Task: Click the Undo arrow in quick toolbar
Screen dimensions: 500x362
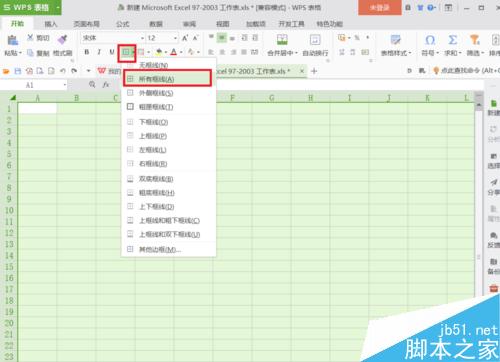Action: 62,71
